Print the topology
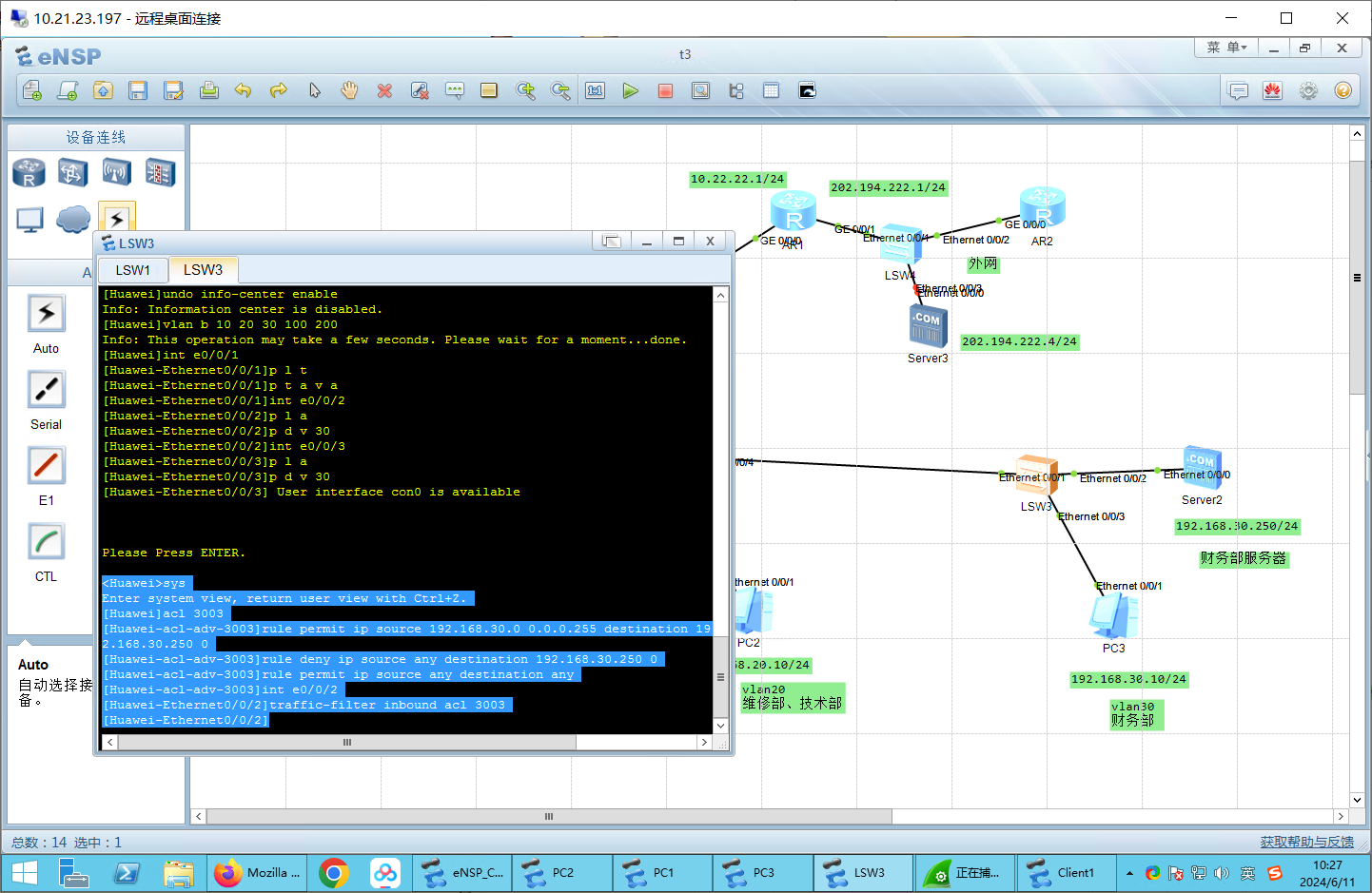1372x893 pixels. pyautogui.click(x=208, y=90)
